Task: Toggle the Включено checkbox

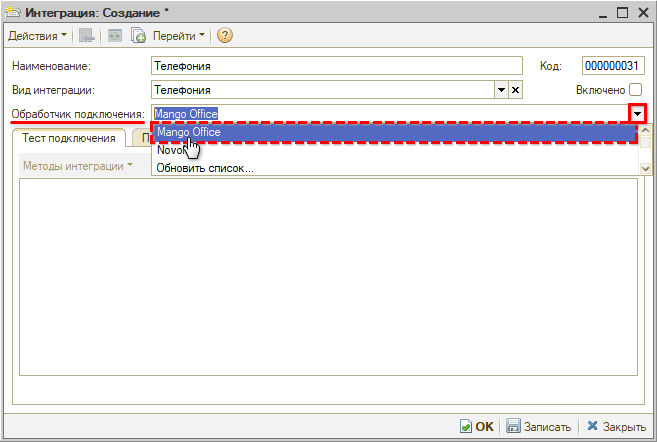Action: (x=635, y=90)
